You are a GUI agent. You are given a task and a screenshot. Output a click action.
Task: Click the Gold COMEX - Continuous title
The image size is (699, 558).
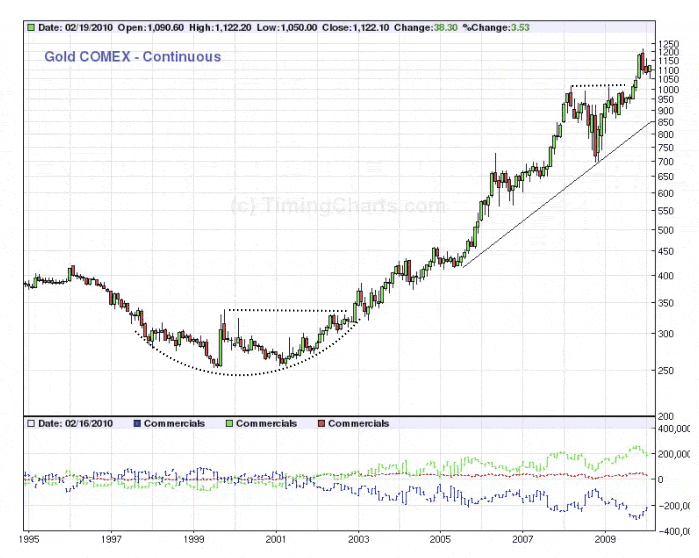(x=132, y=57)
